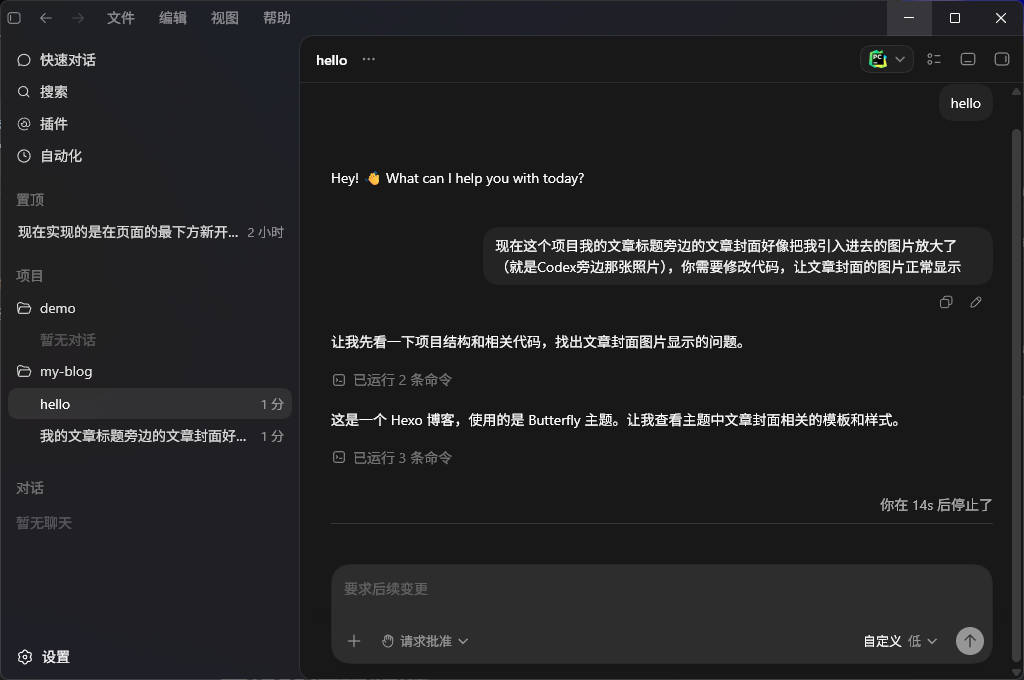Expand 已运行 3 条命令
Viewport: 1024px width, 680px height.
(x=392, y=458)
